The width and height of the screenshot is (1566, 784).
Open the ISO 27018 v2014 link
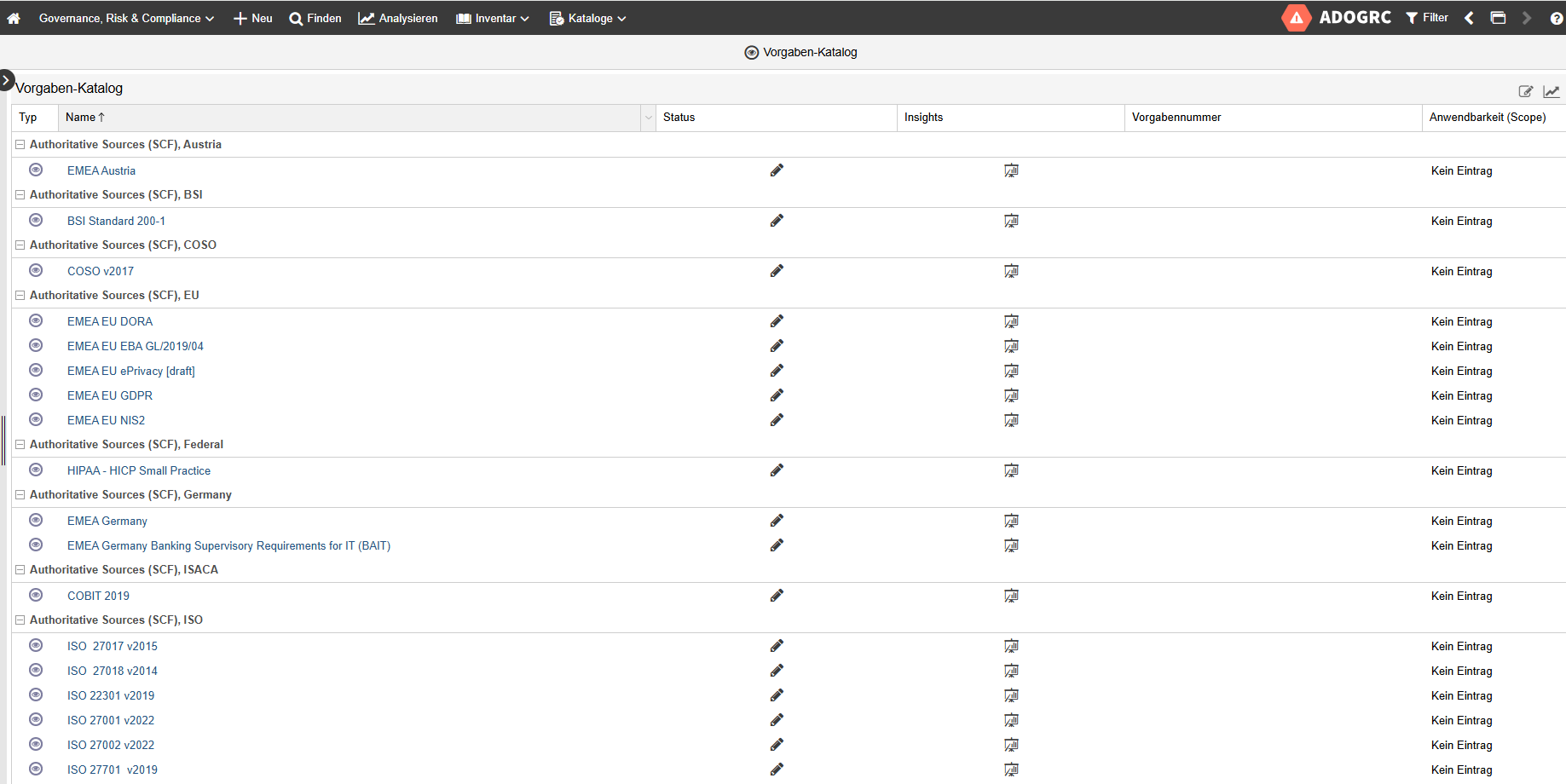tap(113, 672)
